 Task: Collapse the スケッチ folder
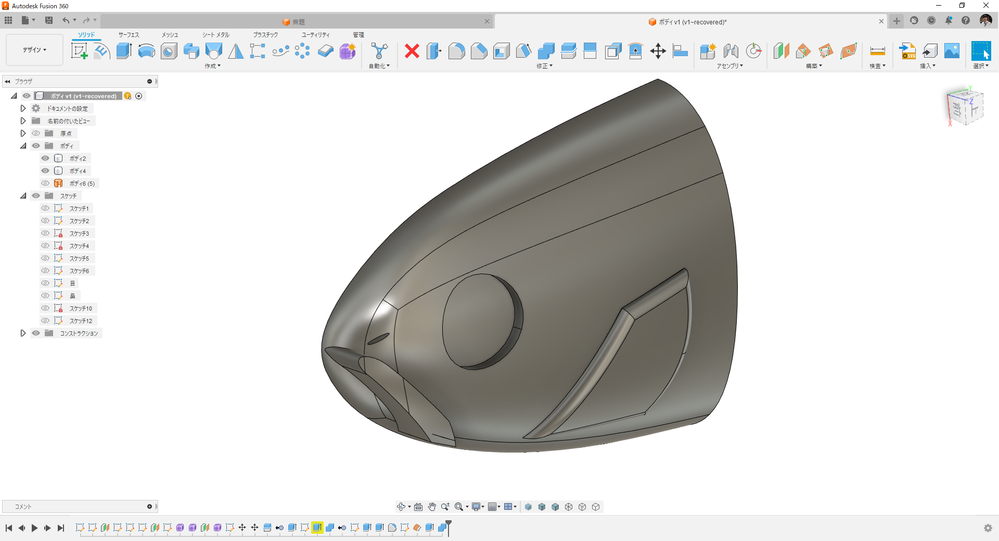click(x=23, y=196)
